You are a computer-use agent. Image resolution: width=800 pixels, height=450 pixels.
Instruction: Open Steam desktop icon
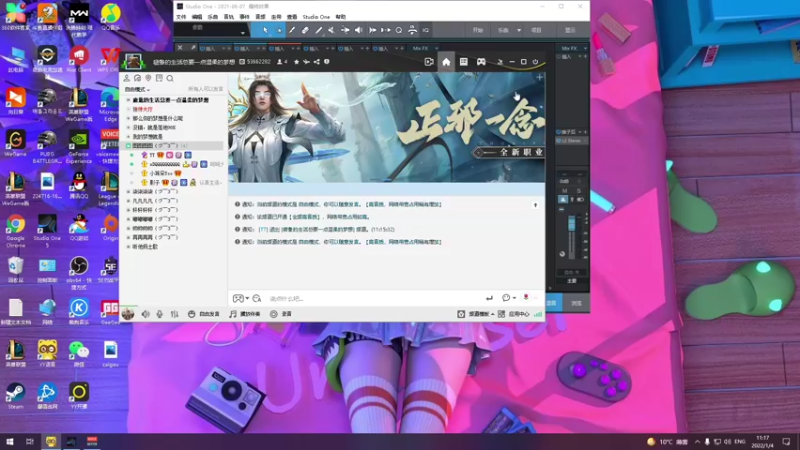point(15,396)
